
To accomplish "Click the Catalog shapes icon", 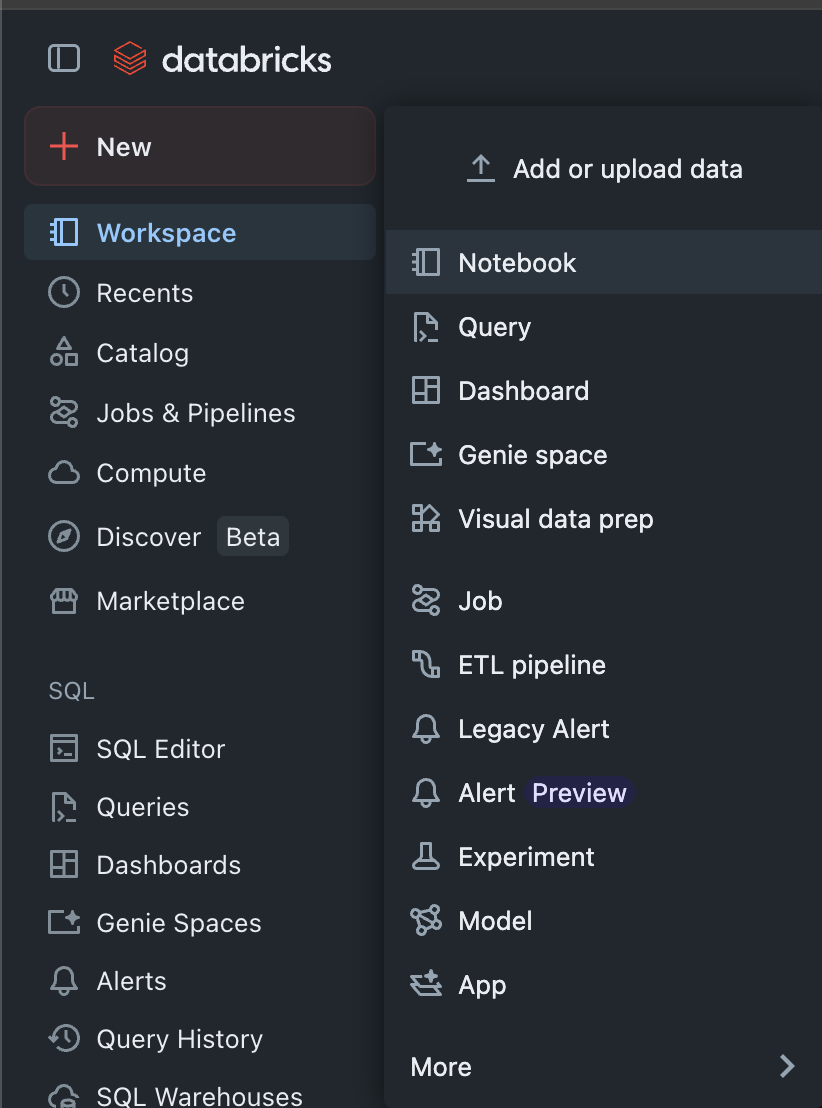I will coord(64,352).
